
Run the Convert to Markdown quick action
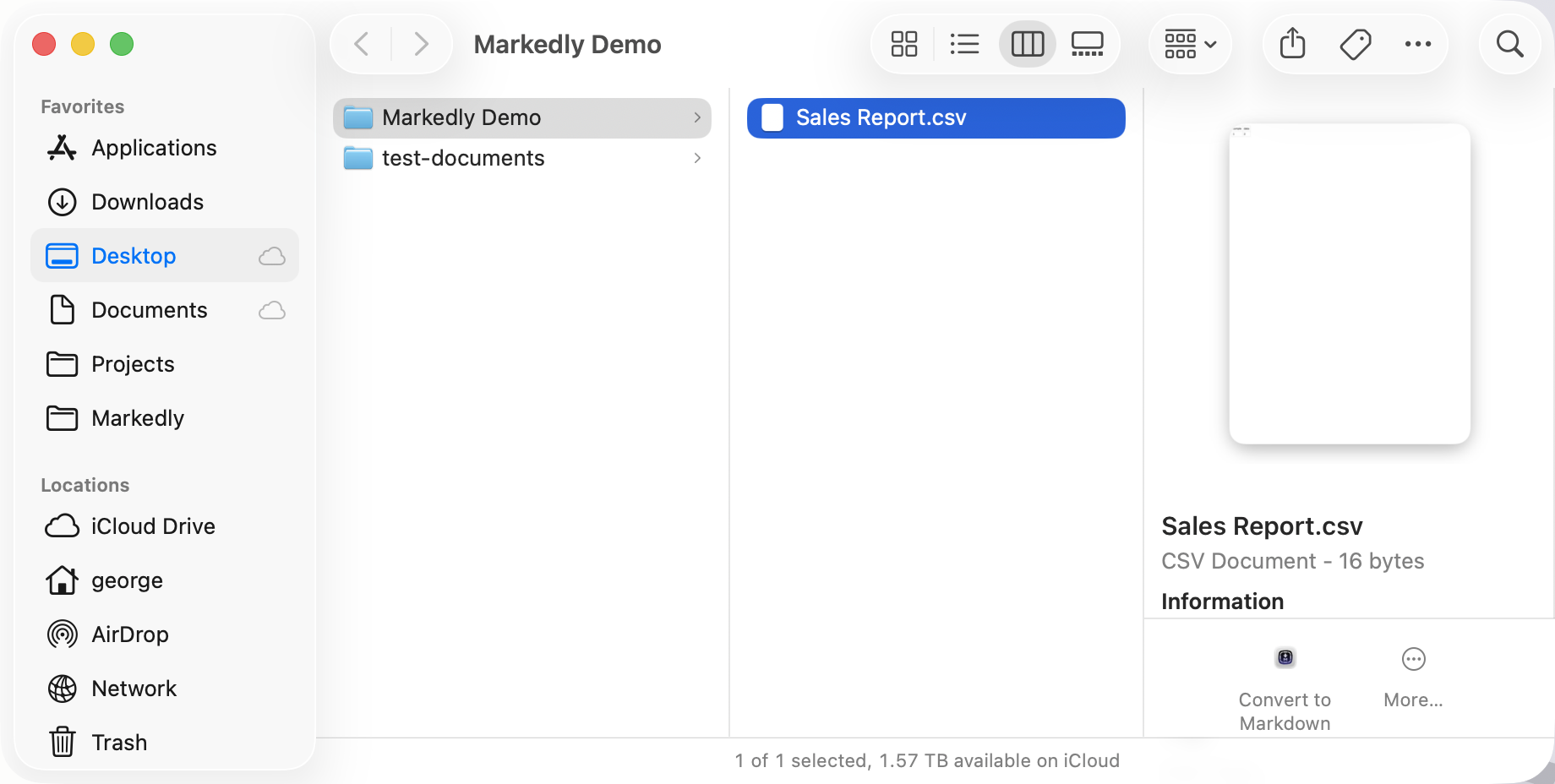(x=1285, y=688)
